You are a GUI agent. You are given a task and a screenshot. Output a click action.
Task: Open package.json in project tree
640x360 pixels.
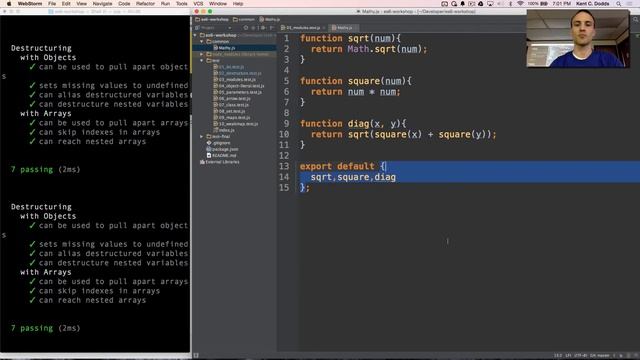click(222, 149)
